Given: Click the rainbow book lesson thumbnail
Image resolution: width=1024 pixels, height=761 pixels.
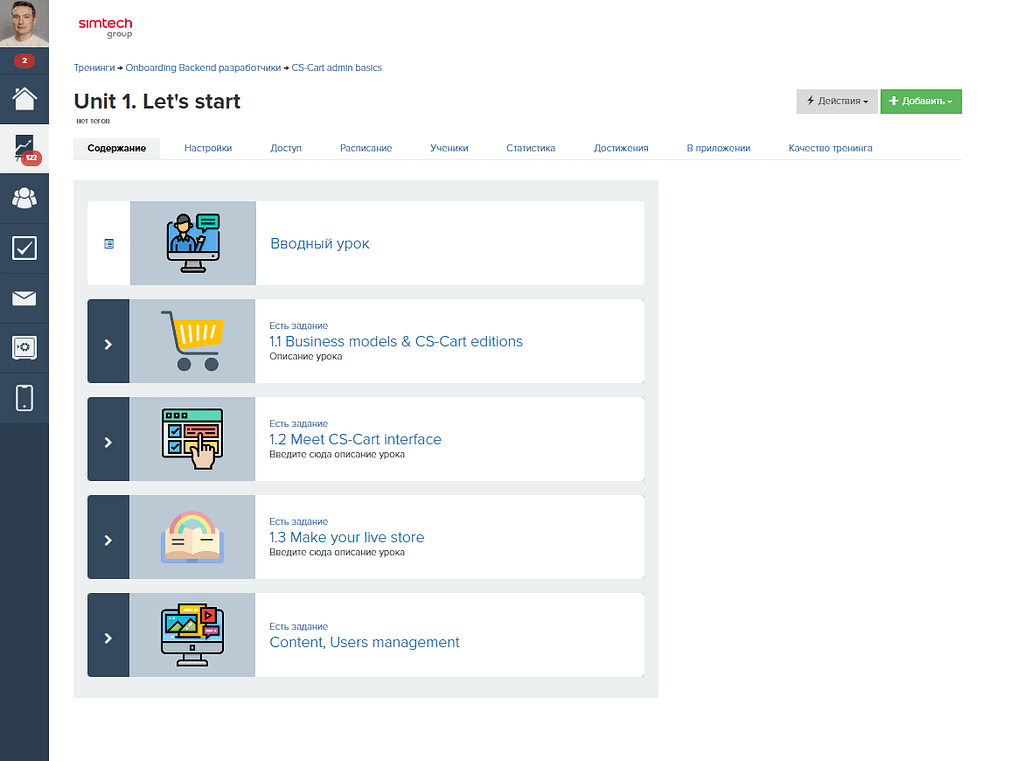Looking at the screenshot, I should pyautogui.click(x=193, y=537).
